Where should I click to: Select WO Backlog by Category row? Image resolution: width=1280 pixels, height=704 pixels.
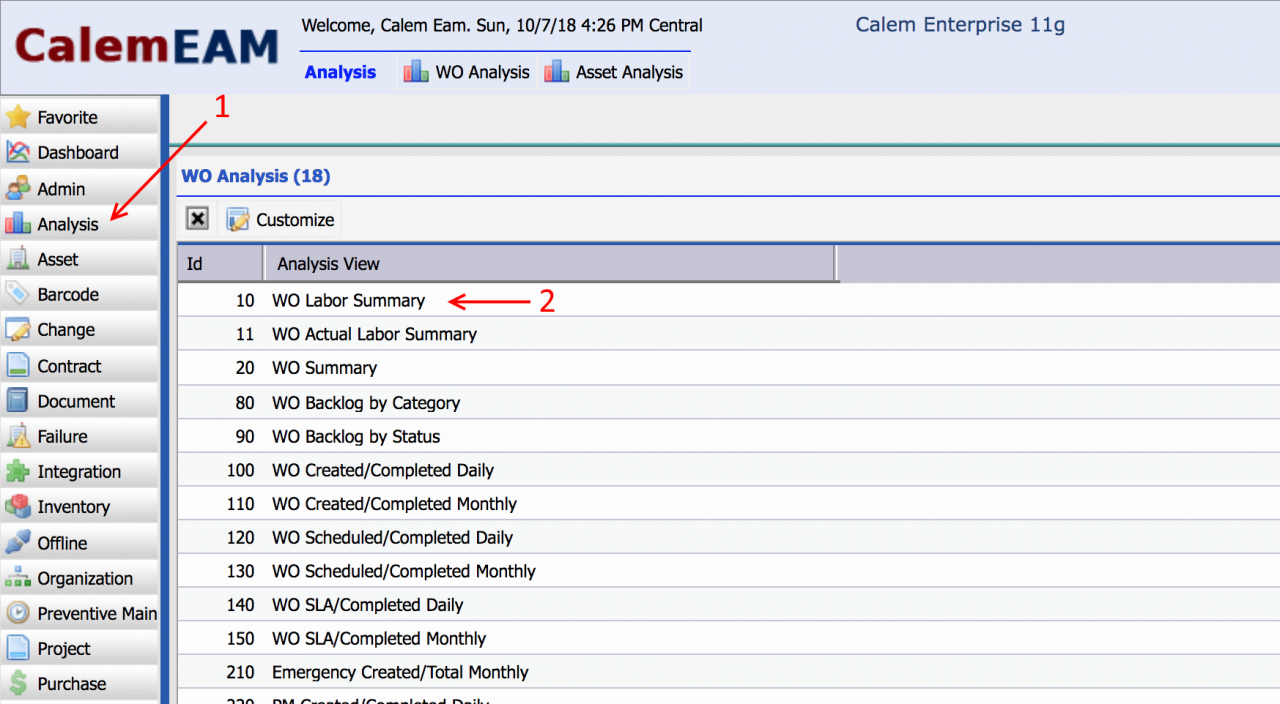pos(728,402)
